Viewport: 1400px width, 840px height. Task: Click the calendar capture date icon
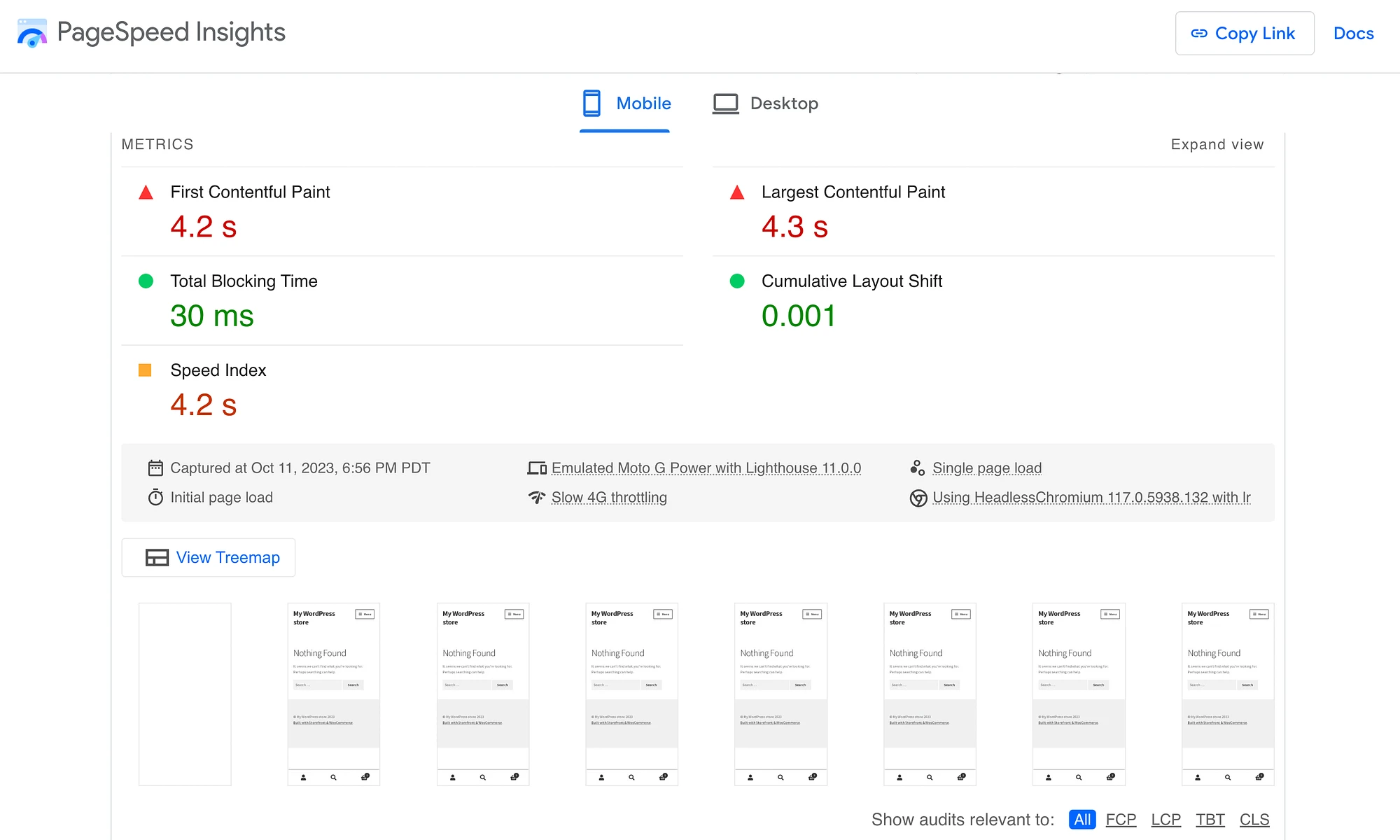[156, 468]
